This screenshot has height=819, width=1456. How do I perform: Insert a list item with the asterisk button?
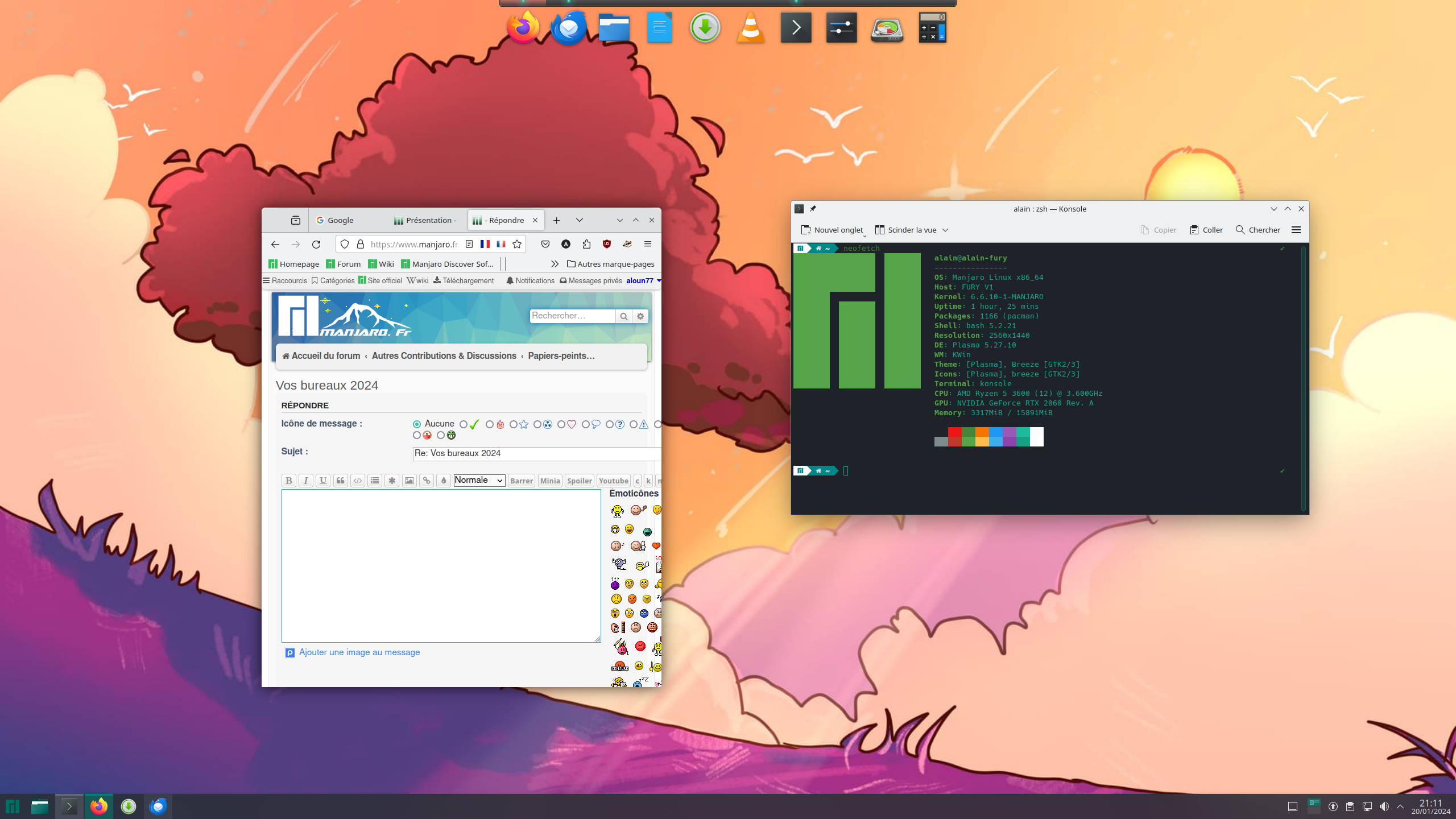pyautogui.click(x=392, y=481)
